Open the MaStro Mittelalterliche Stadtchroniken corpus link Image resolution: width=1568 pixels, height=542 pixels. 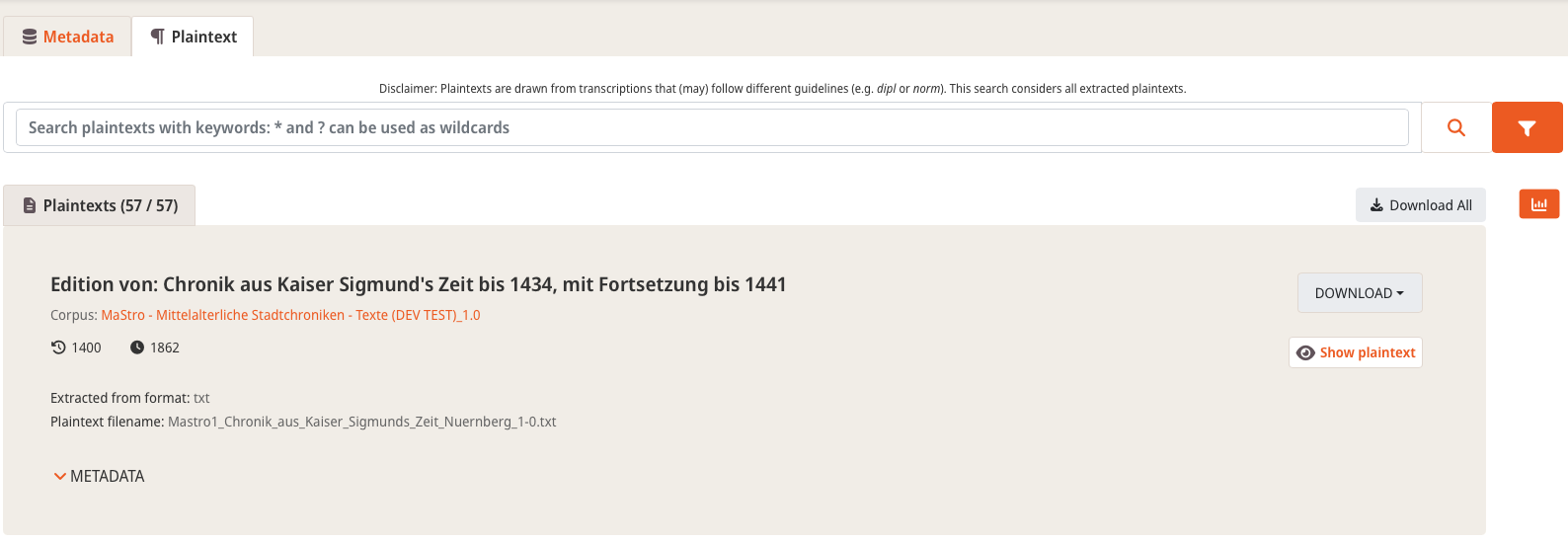point(290,315)
